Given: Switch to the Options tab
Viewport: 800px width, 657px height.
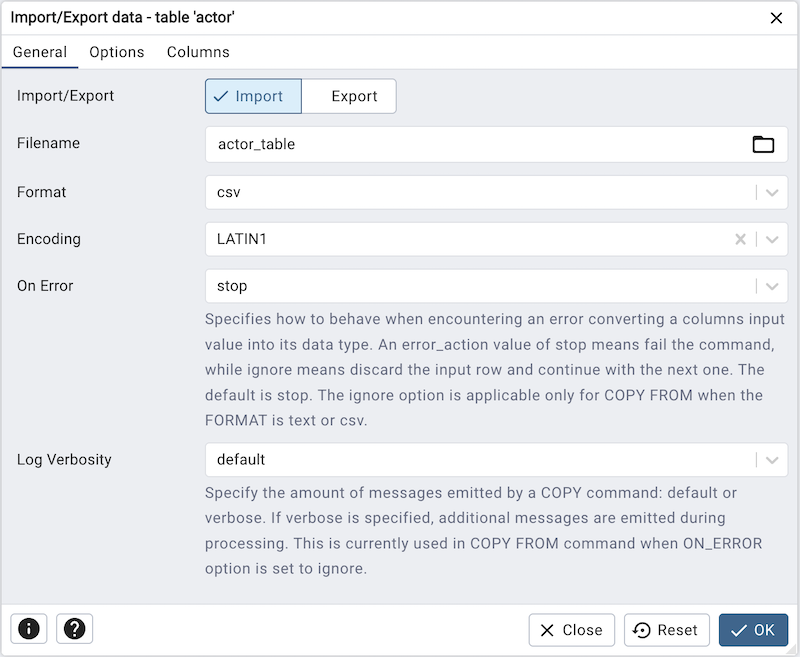Looking at the screenshot, I should pyautogui.click(x=116, y=51).
